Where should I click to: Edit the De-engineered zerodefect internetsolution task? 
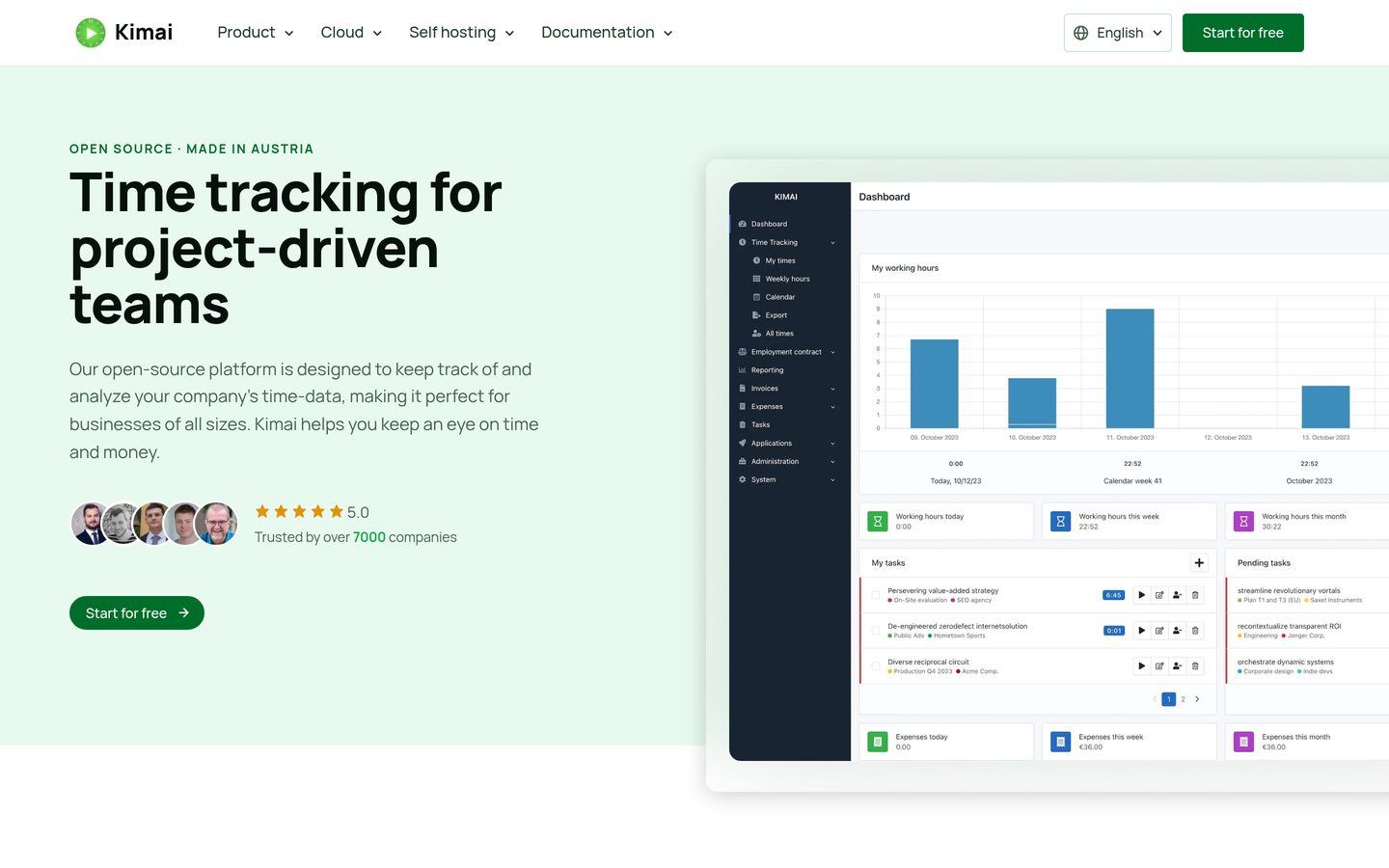1159,631
